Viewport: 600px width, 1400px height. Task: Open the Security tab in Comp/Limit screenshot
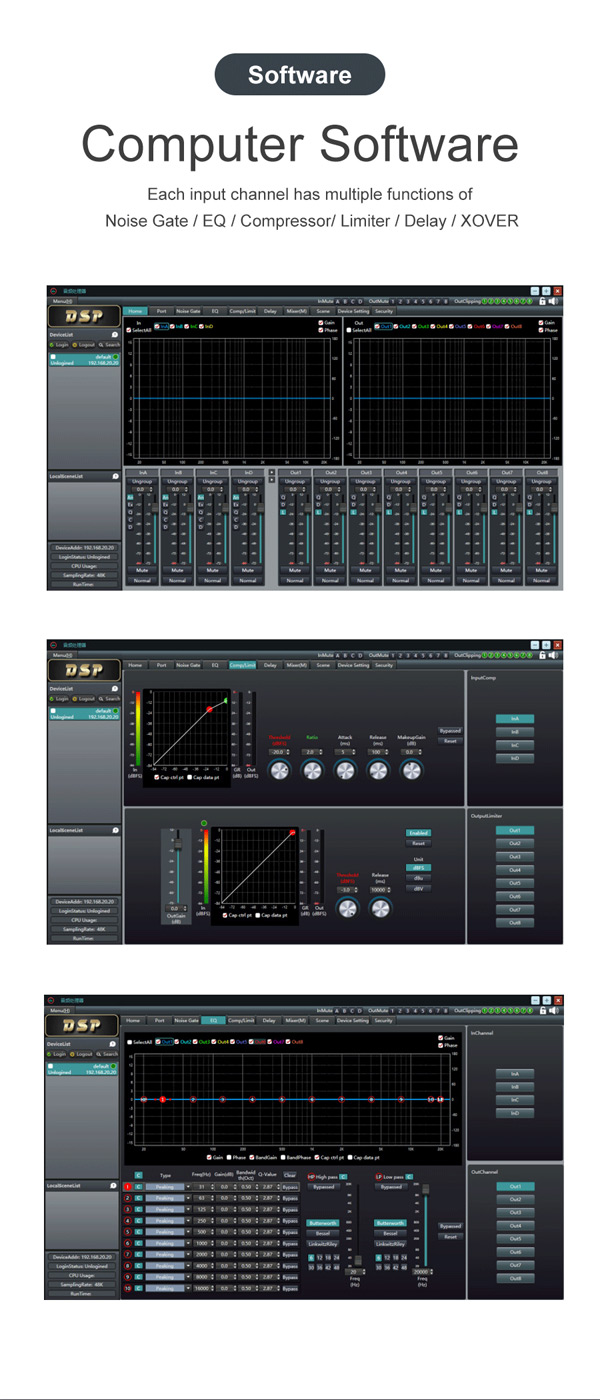coord(384,665)
